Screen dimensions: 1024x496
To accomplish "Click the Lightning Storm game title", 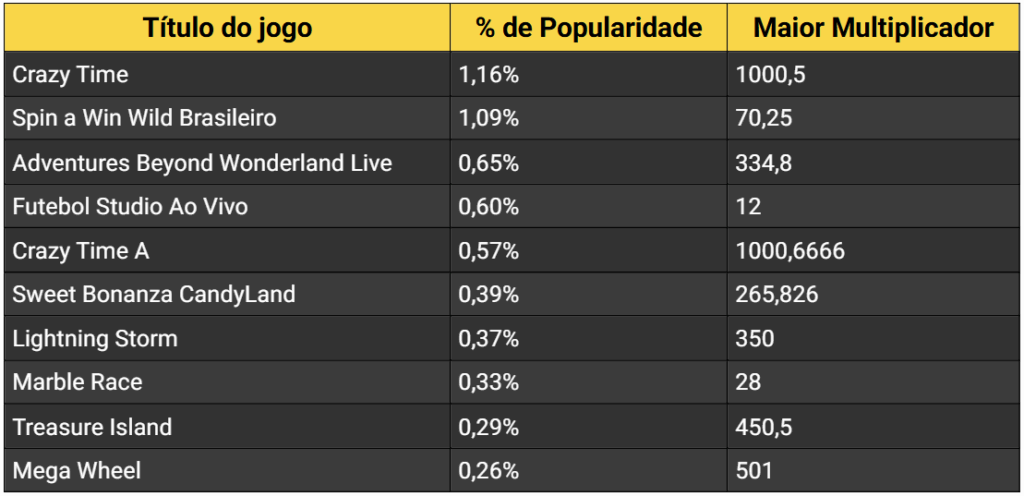I will [x=95, y=339].
